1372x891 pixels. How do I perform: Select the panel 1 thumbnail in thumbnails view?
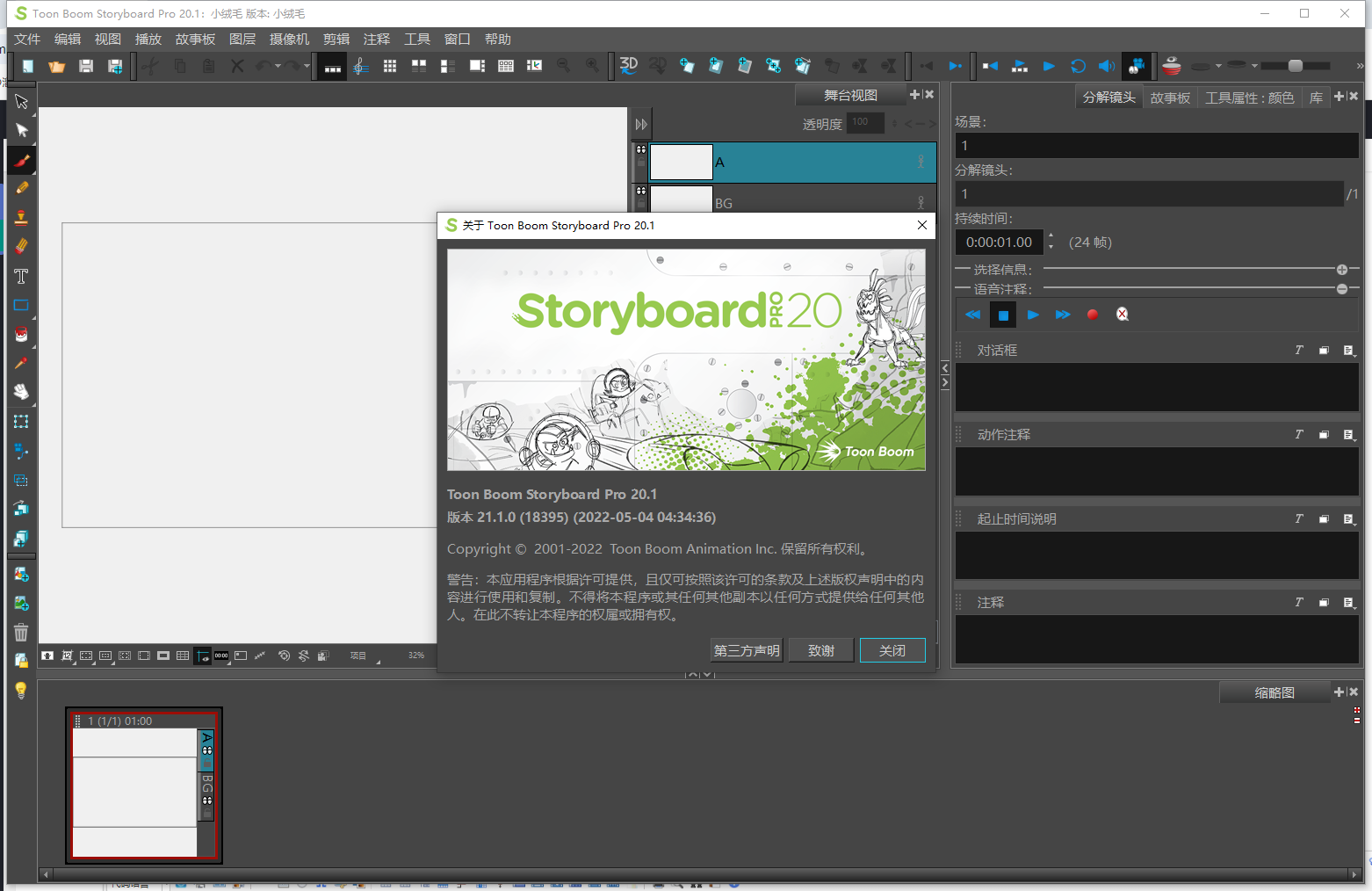pos(144,786)
